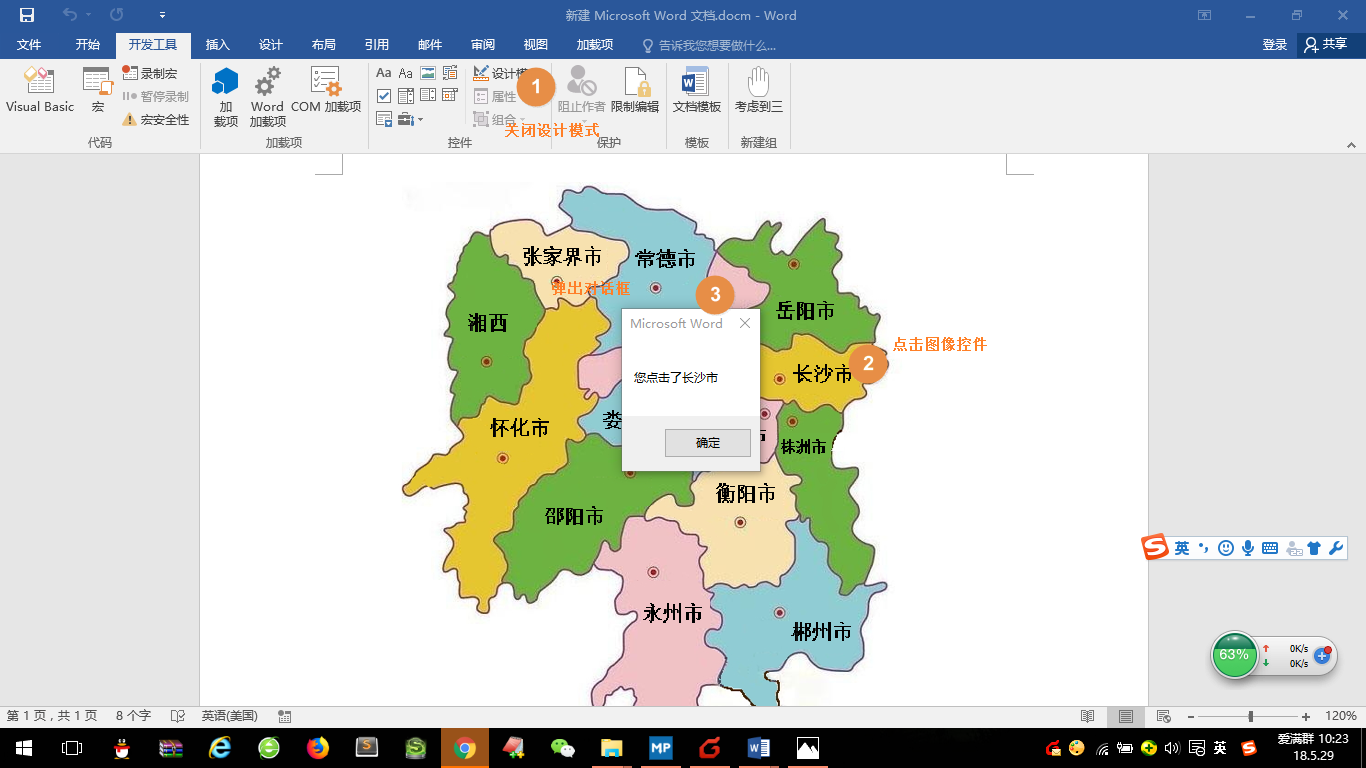Click the Sogou input method S logo
1366x768 pixels.
click(1156, 548)
